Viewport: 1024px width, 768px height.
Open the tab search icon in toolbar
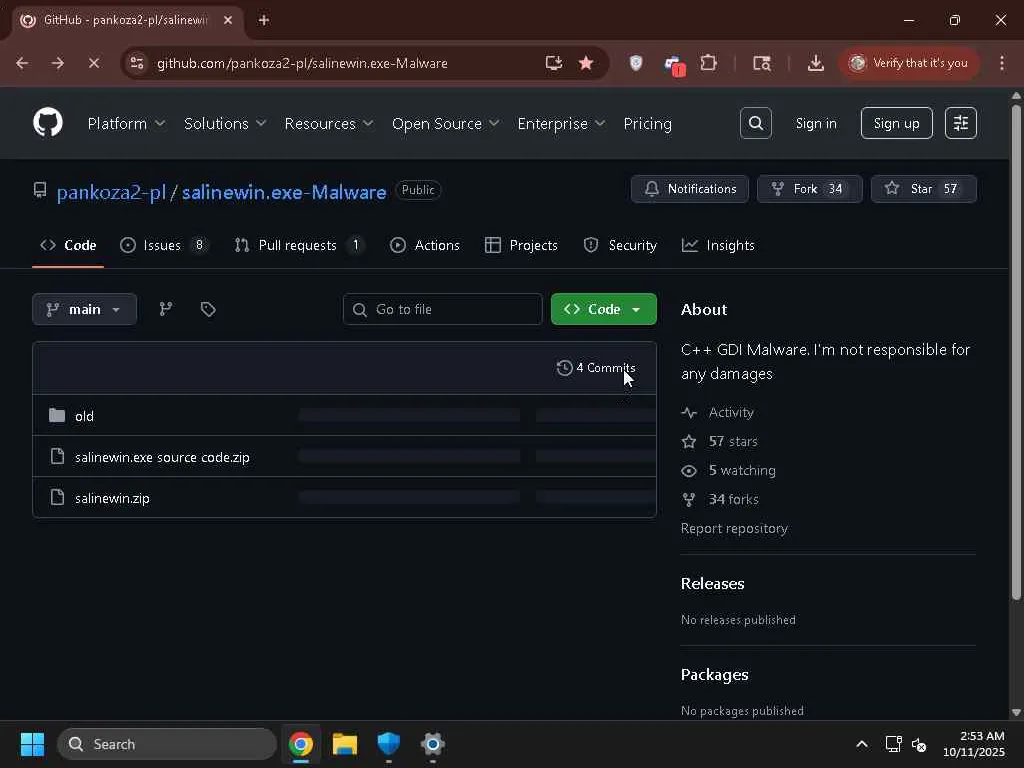(761, 63)
